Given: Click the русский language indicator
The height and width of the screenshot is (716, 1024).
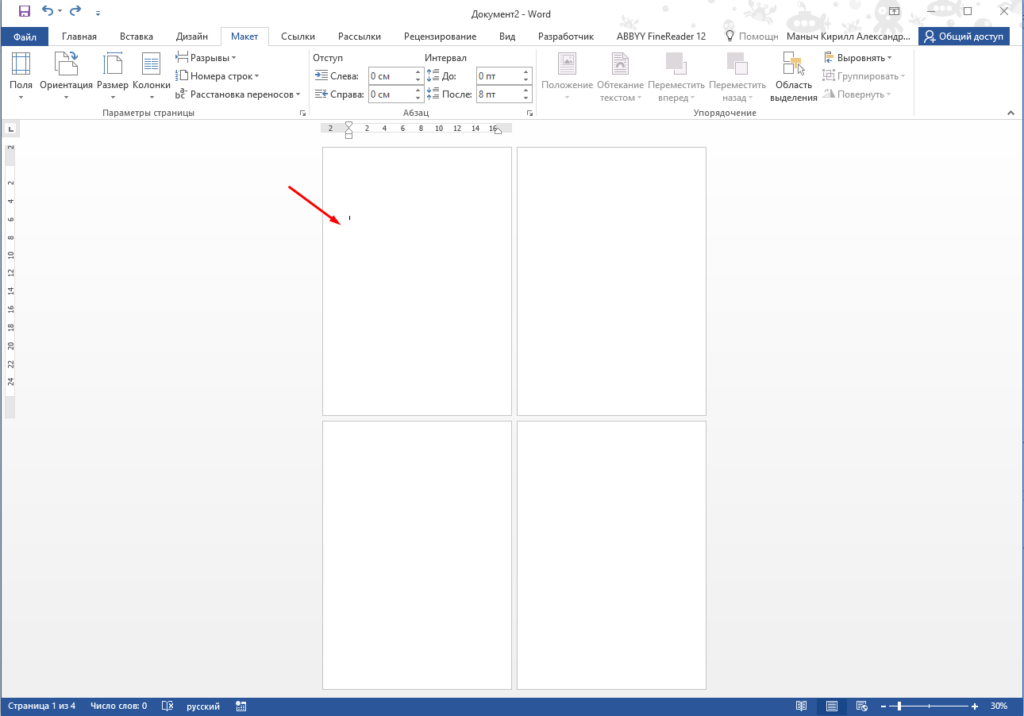Looking at the screenshot, I should [203, 706].
